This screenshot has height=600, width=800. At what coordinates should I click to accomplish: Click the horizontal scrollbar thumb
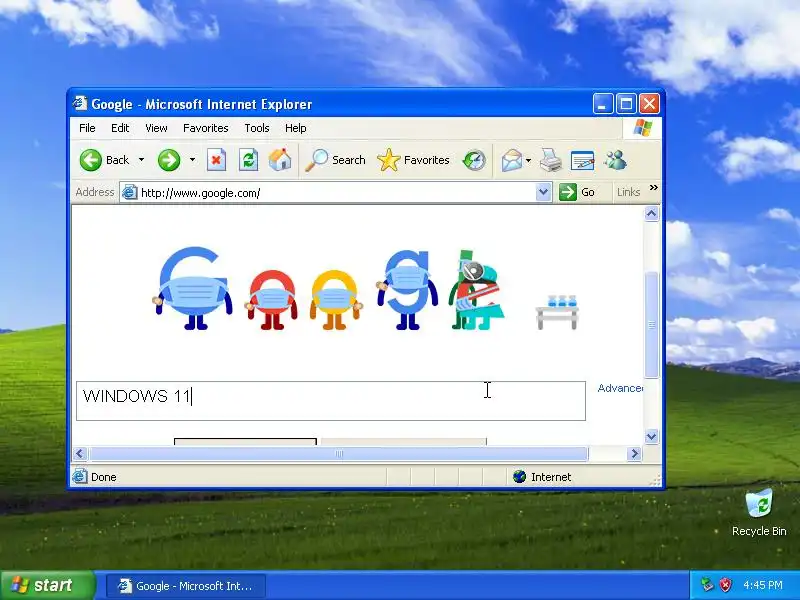tap(339, 453)
